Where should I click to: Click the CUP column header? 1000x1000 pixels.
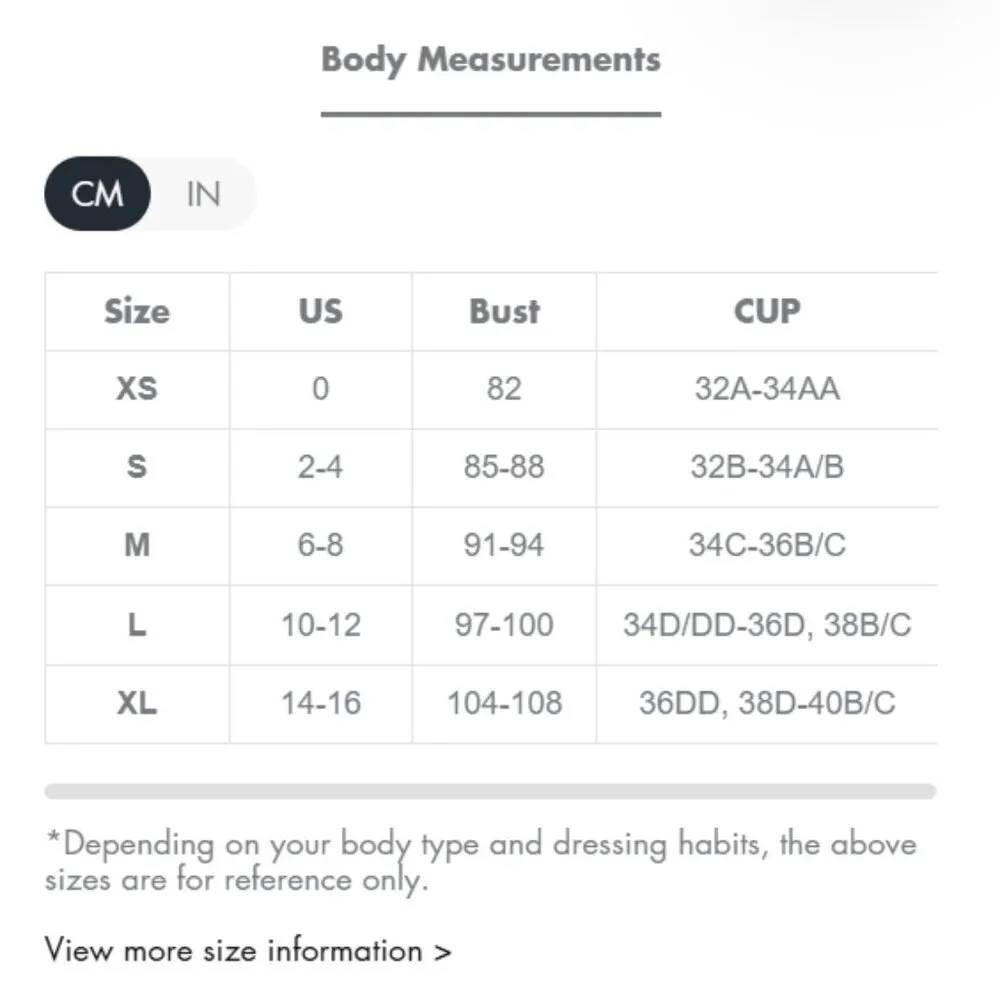click(767, 311)
